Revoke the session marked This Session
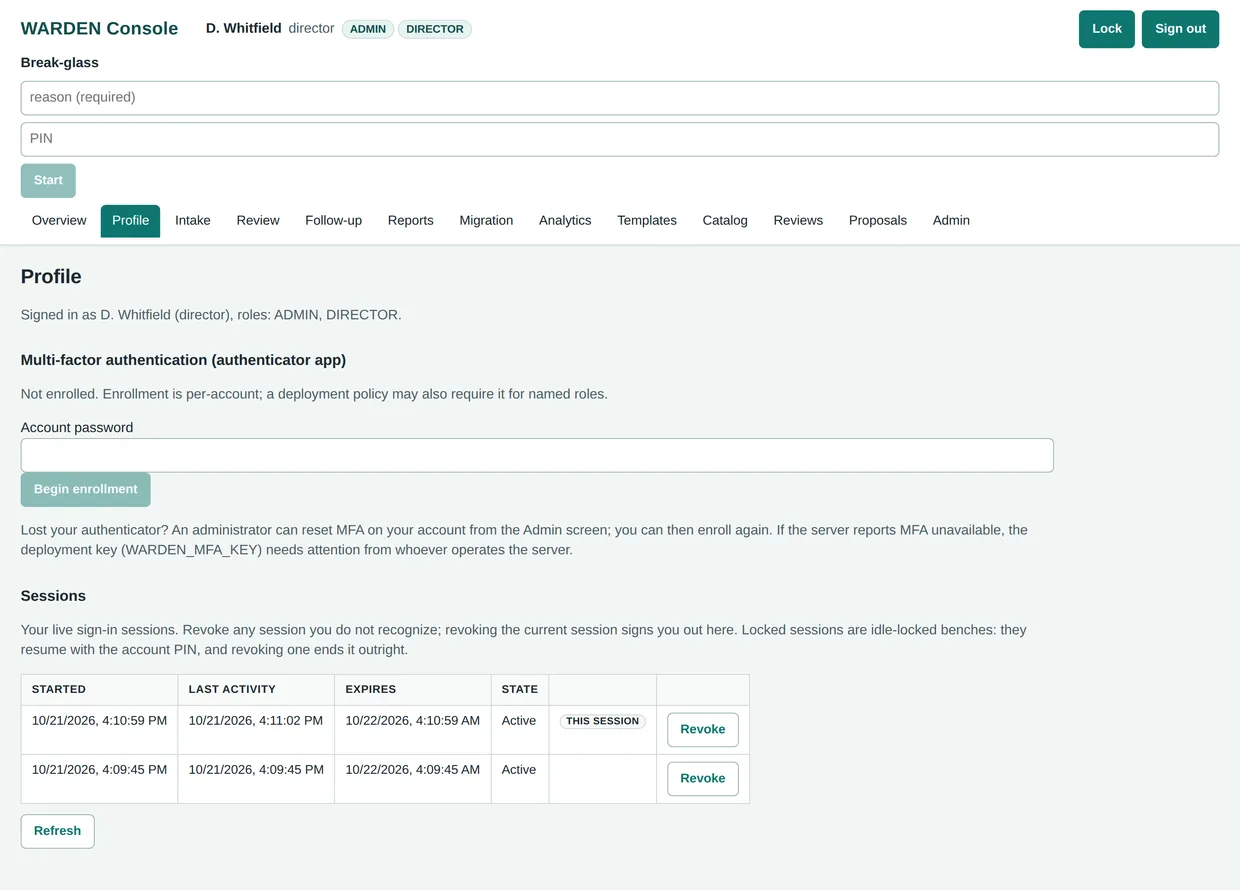Image resolution: width=1240 pixels, height=890 pixels. coord(703,730)
